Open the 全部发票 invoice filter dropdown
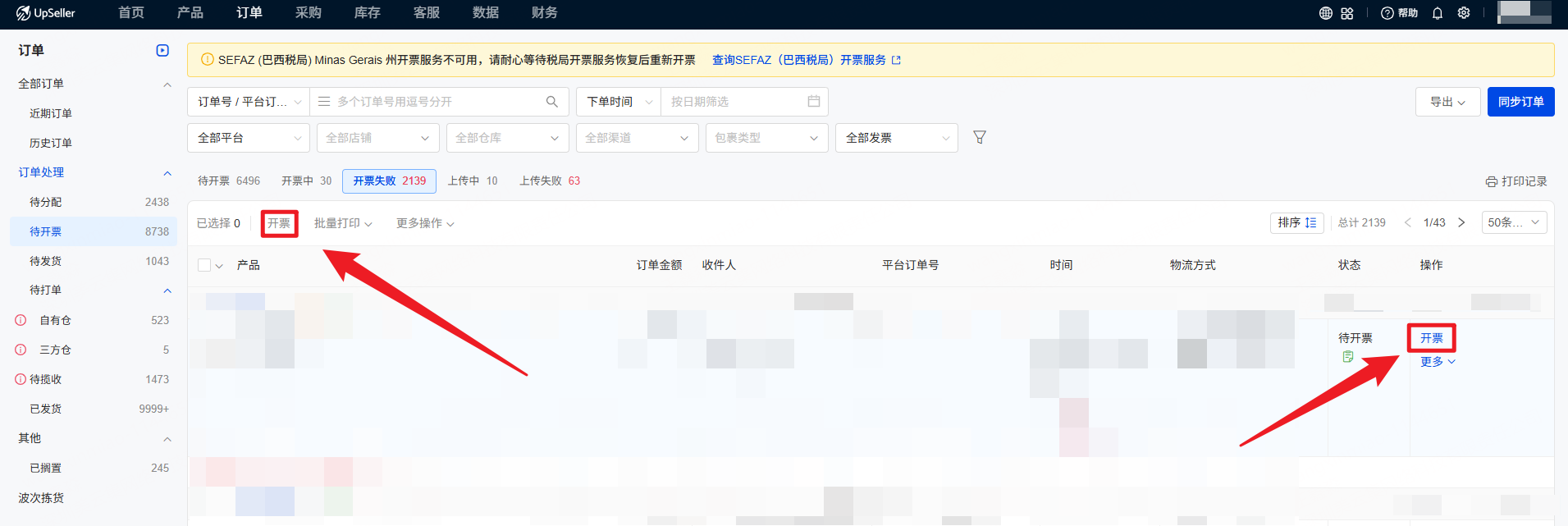 [x=896, y=138]
